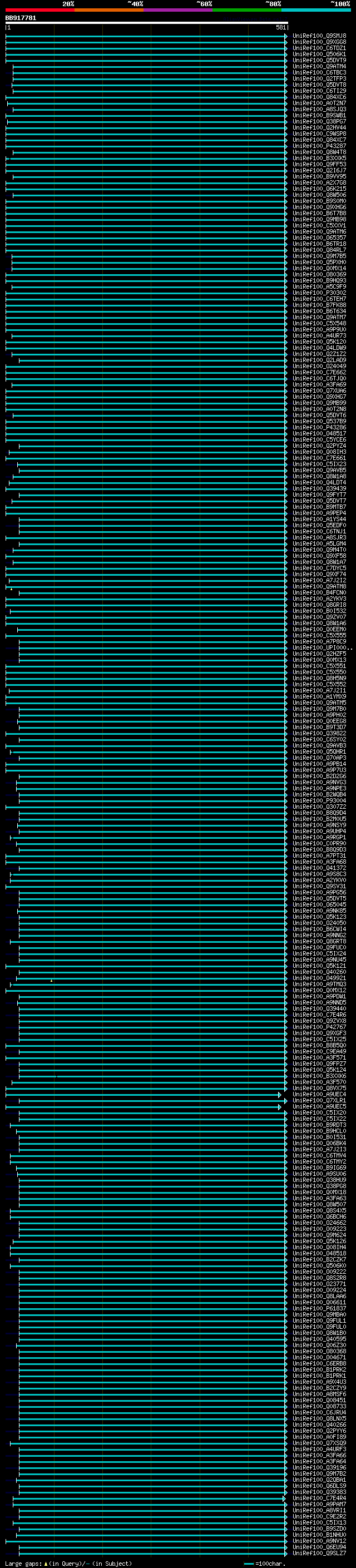Select hit label UniRef100_B9SZD0
Screen dimensions: 356x1568
(x=319, y=1529)
